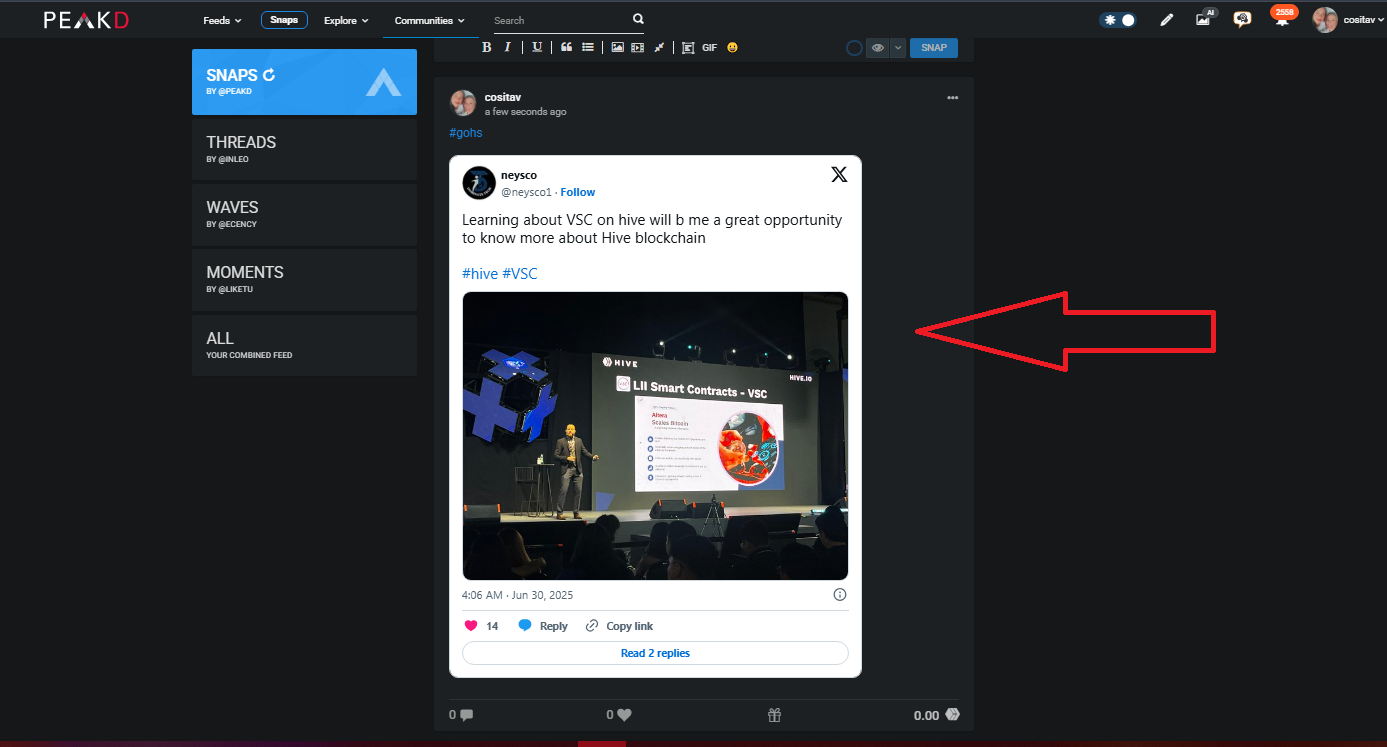Open the tweet's conference stage photo
The height and width of the screenshot is (747, 1387).
(655, 435)
